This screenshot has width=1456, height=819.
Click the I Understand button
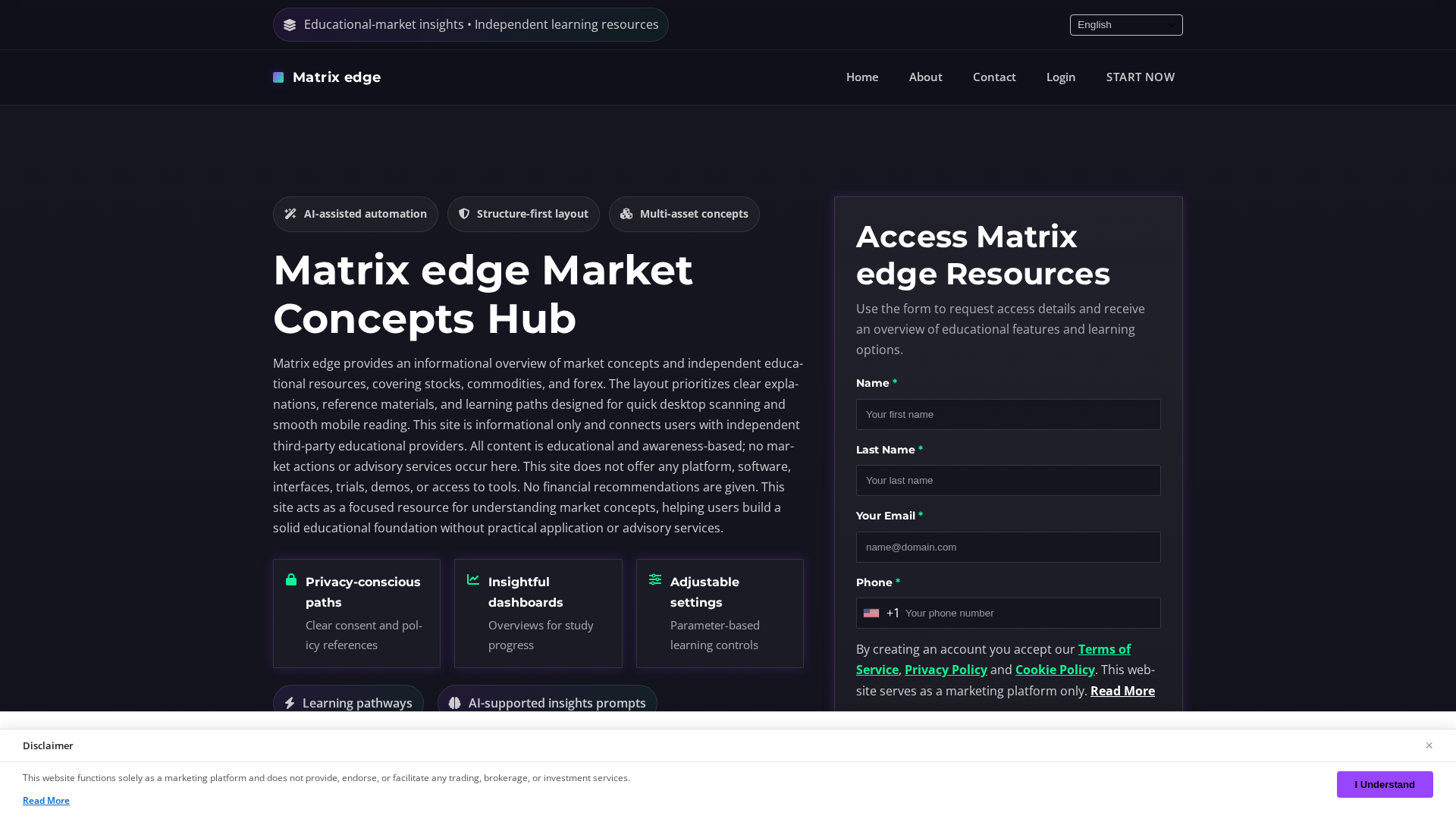[1385, 784]
